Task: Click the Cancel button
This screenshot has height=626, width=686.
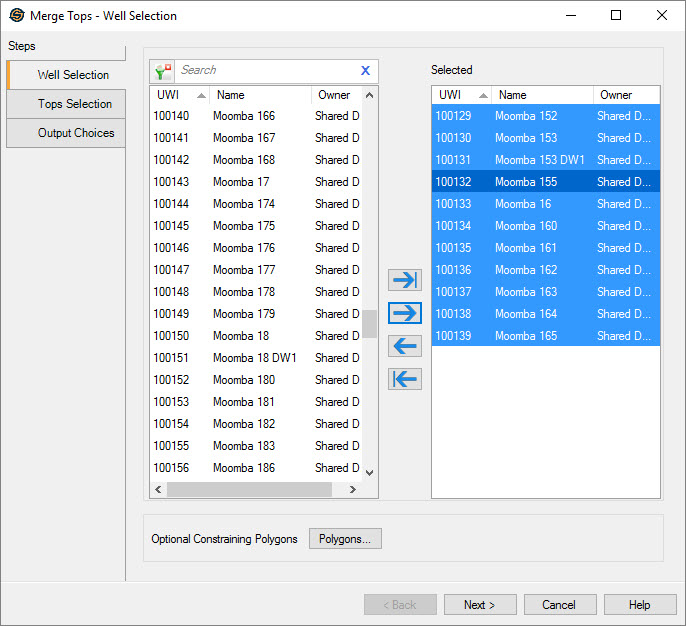Action: 559,605
